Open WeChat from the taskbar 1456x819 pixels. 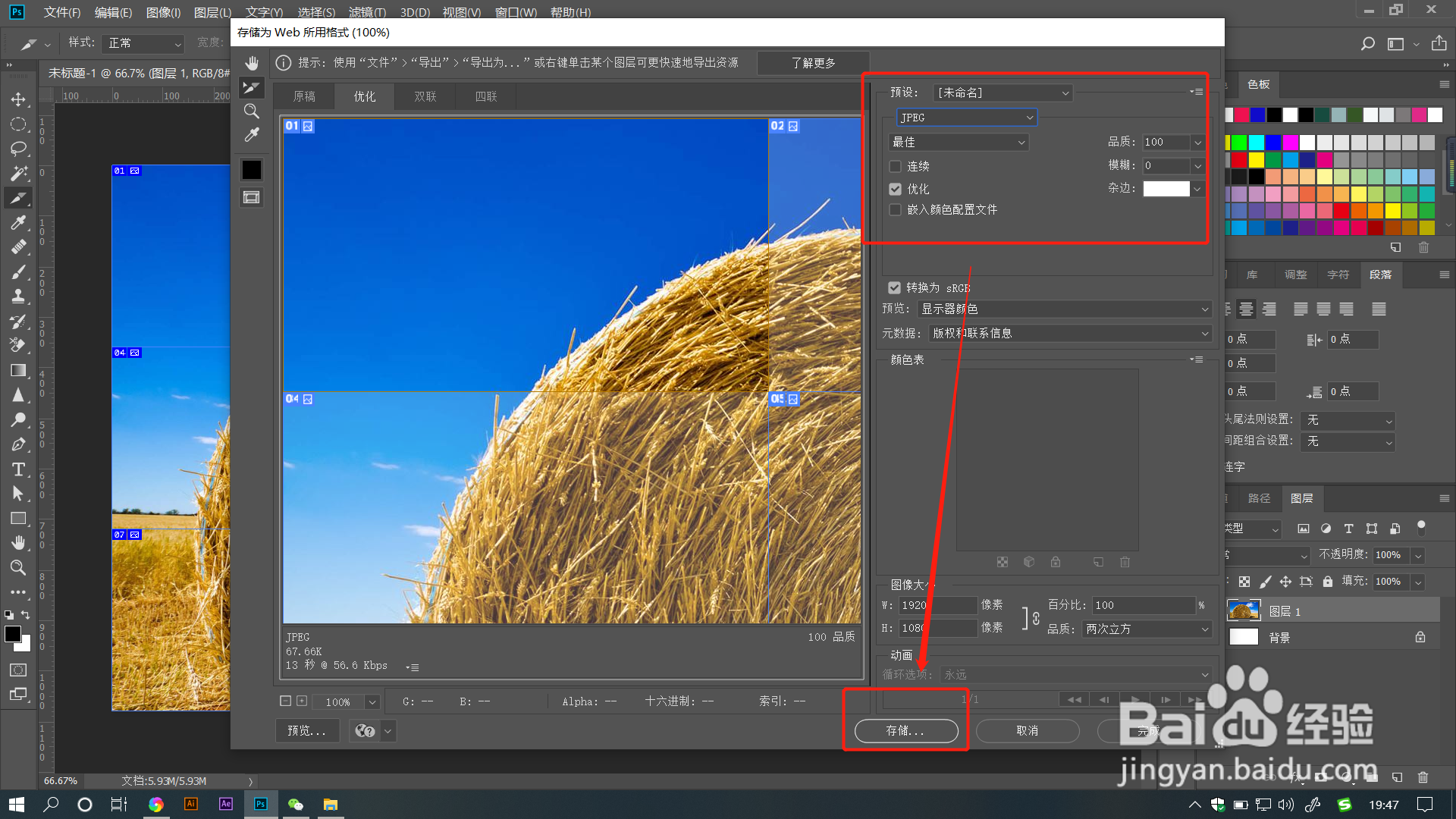pos(295,805)
